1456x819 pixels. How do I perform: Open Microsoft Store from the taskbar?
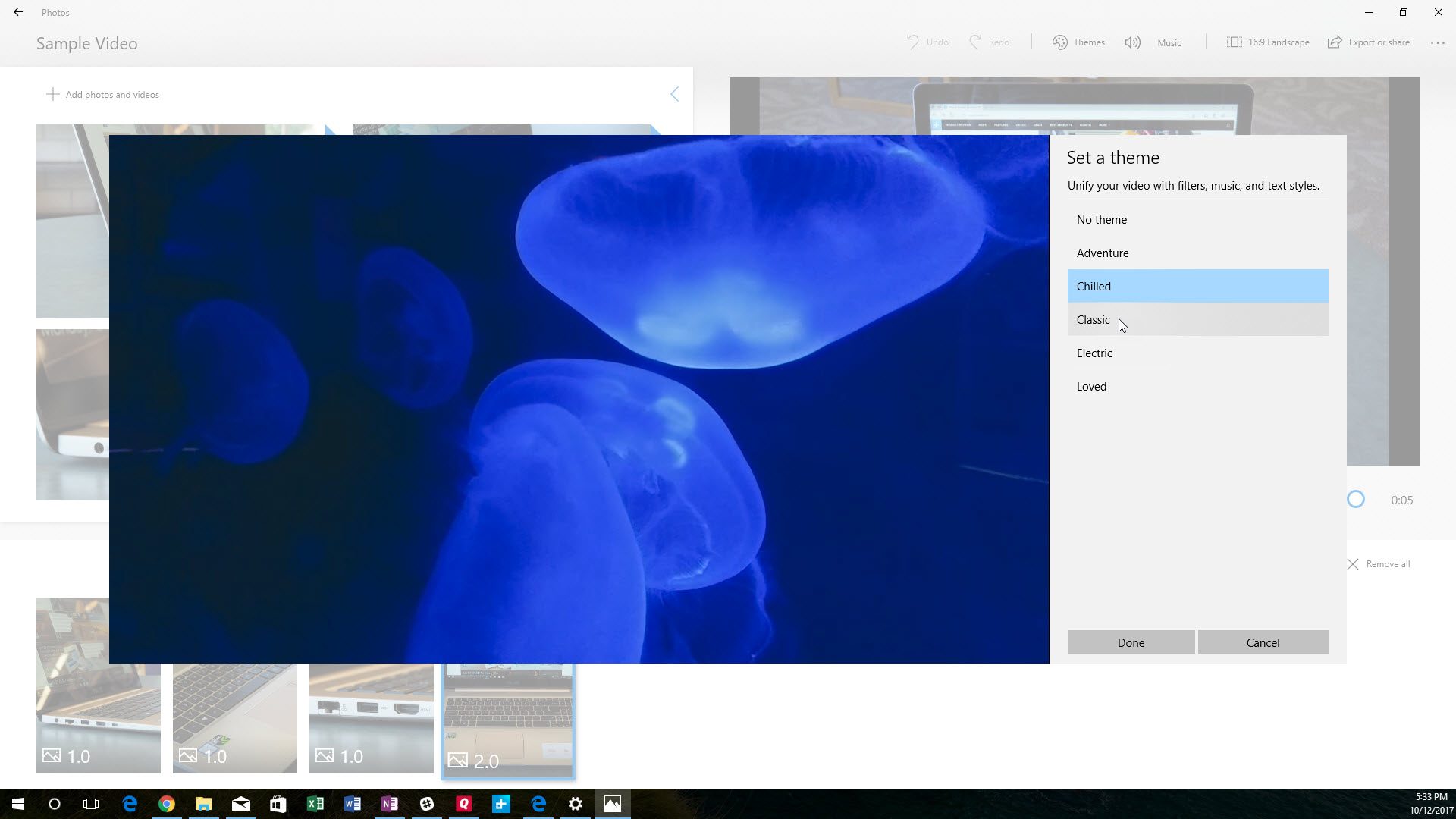(278, 804)
